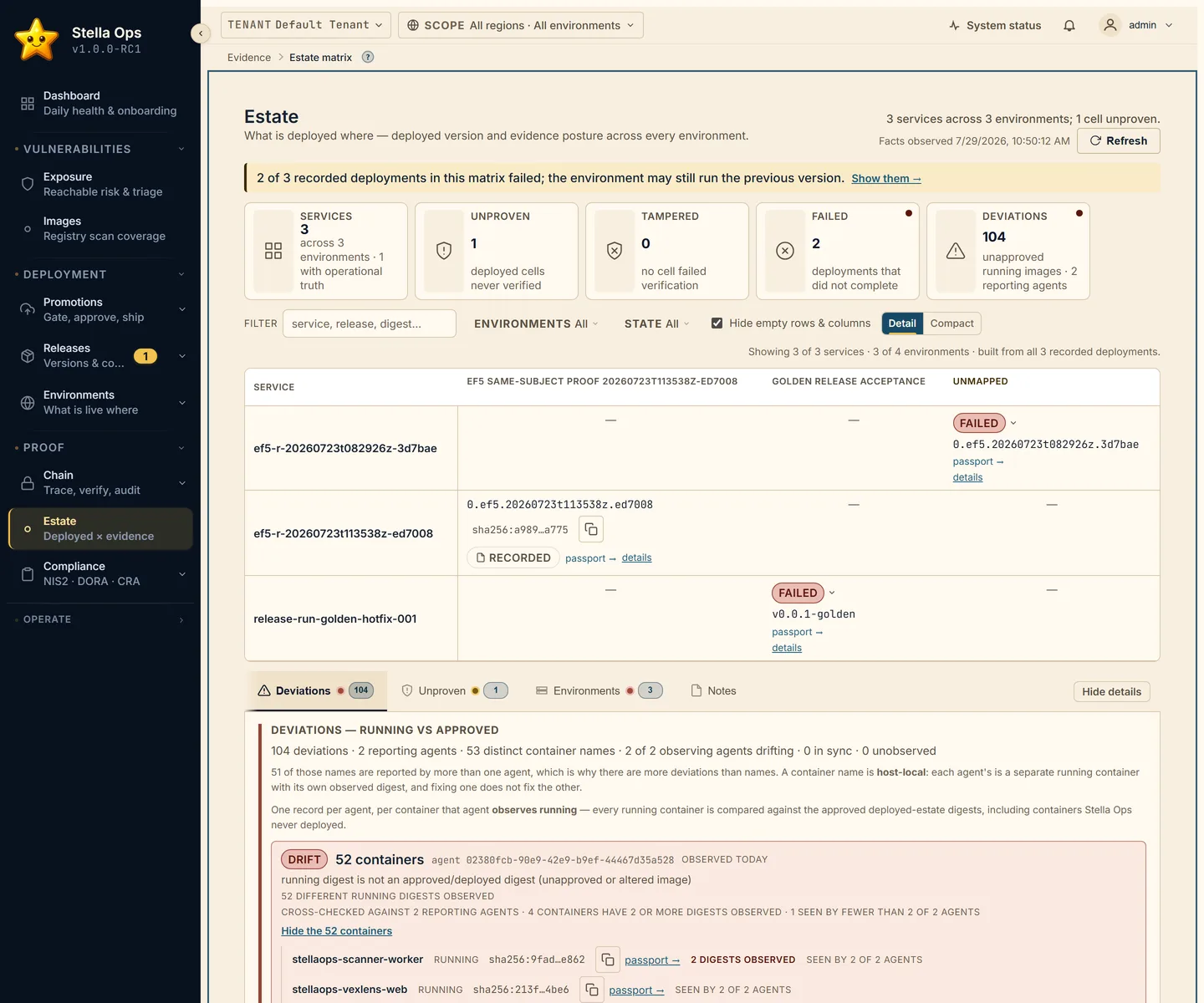Open the Deviations tab
The width and height of the screenshot is (1204, 1003).
pyautogui.click(x=316, y=690)
